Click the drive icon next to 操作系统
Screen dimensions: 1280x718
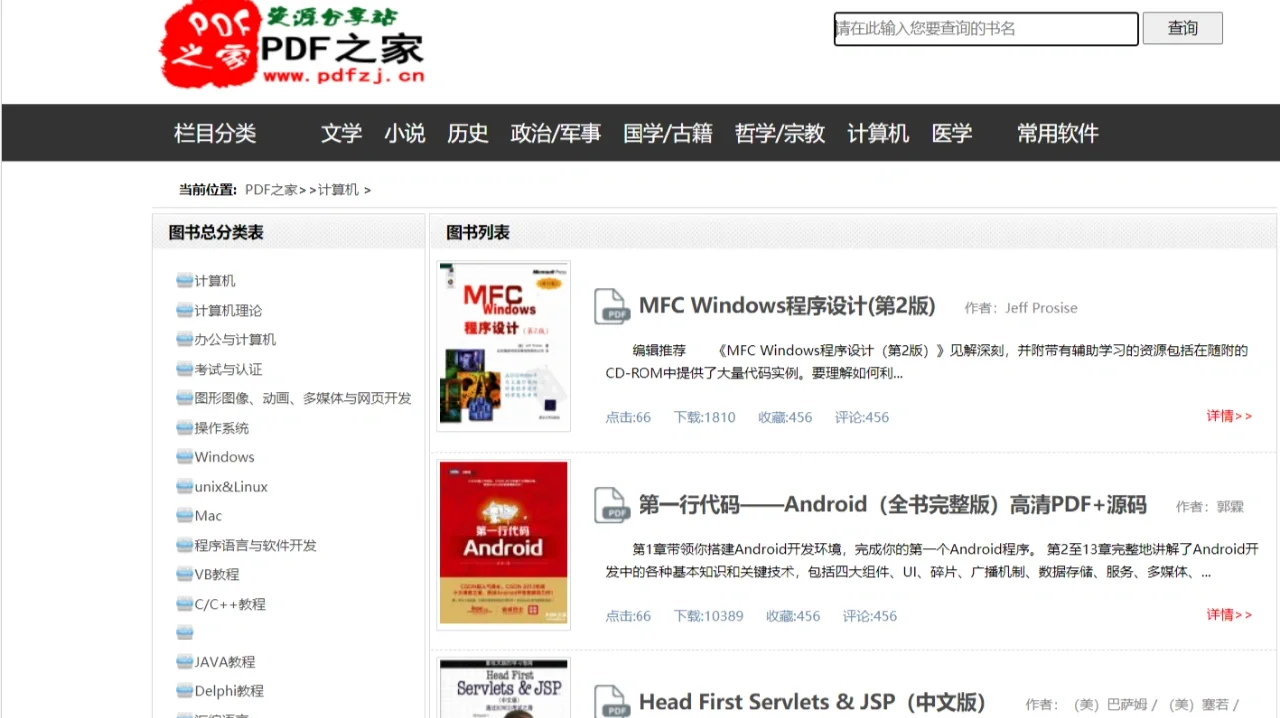pyautogui.click(x=184, y=428)
